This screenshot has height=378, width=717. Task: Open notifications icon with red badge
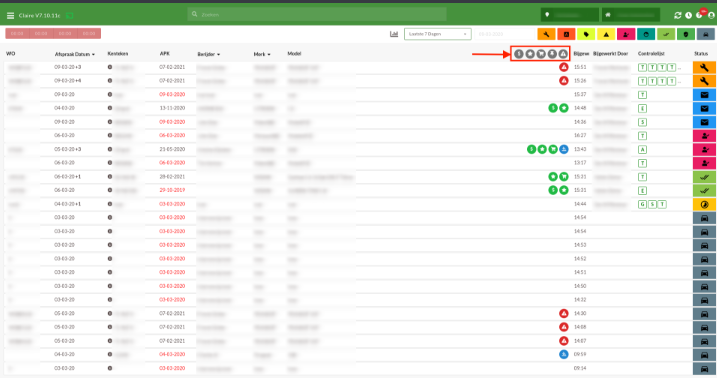700,14
